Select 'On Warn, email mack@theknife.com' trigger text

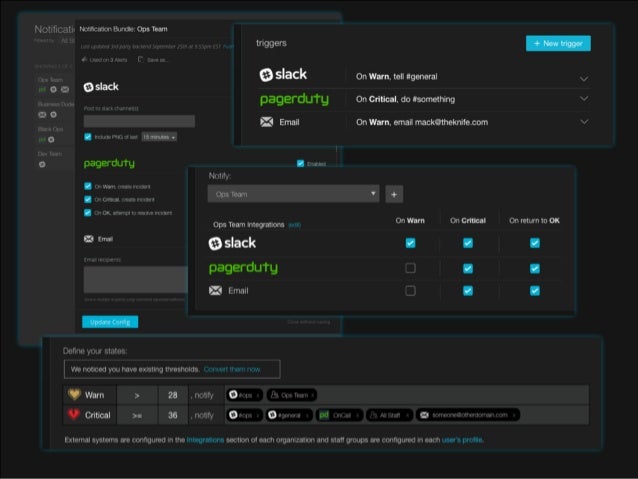click(x=422, y=122)
